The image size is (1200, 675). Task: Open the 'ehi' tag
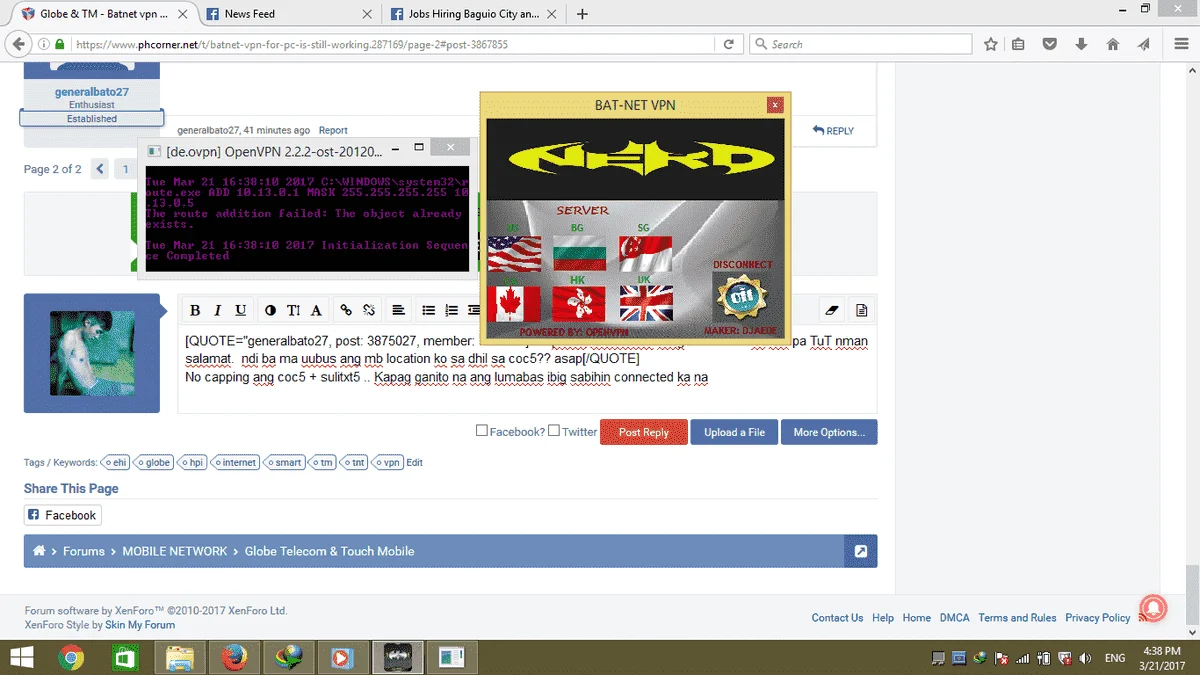pos(117,463)
